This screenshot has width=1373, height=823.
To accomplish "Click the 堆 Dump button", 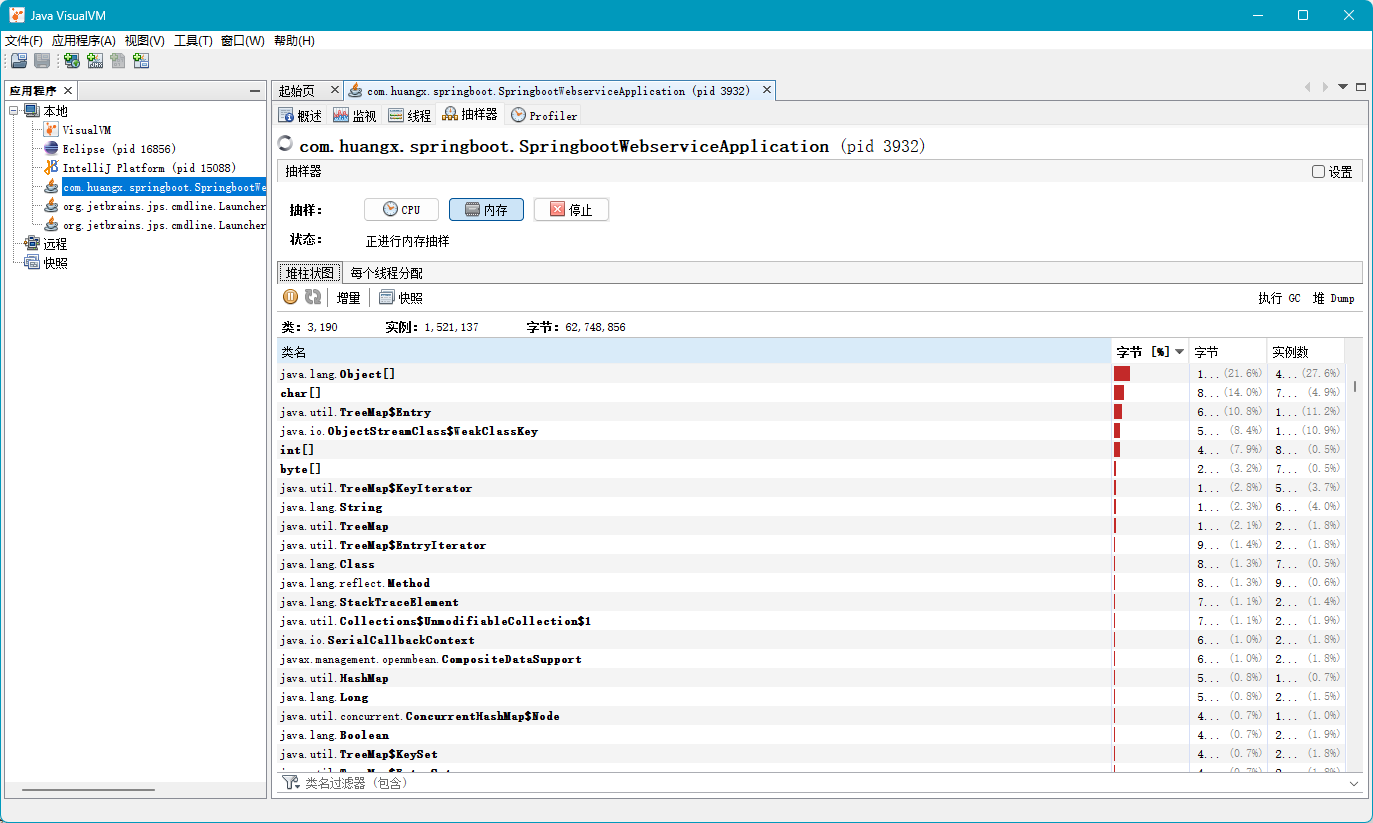I will pos(1334,298).
